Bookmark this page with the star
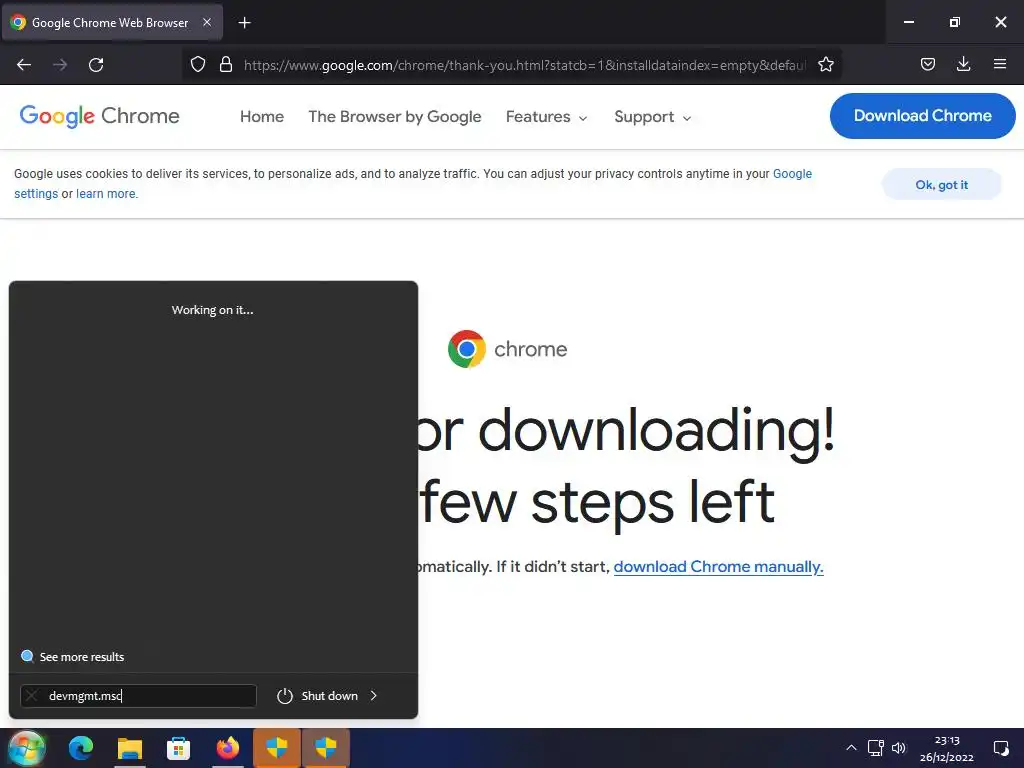The width and height of the screenshot is (1024, 768). 825,65
